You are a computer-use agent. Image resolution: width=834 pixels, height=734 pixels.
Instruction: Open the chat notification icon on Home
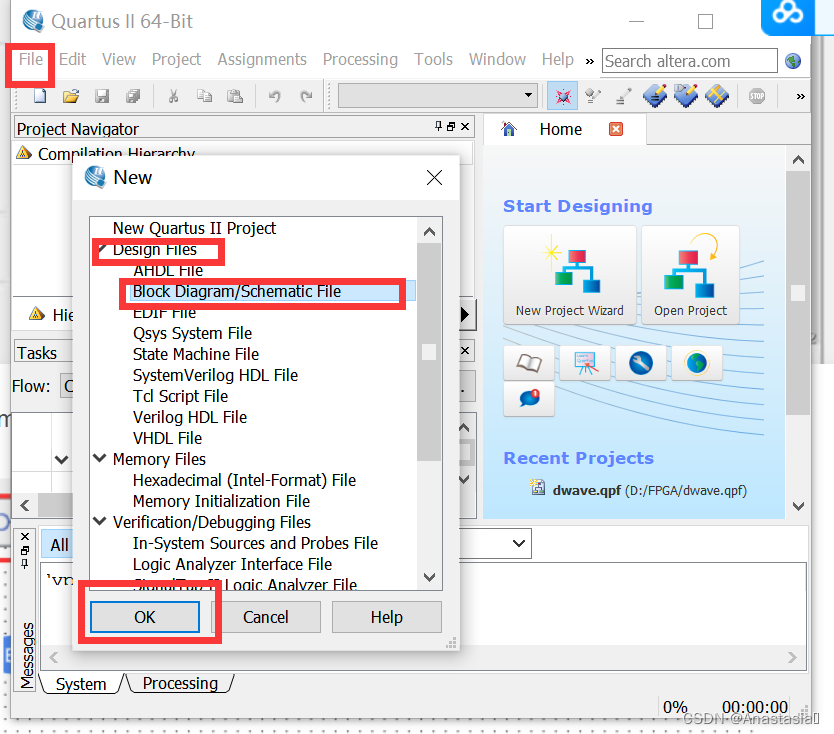tap(529, 398)
